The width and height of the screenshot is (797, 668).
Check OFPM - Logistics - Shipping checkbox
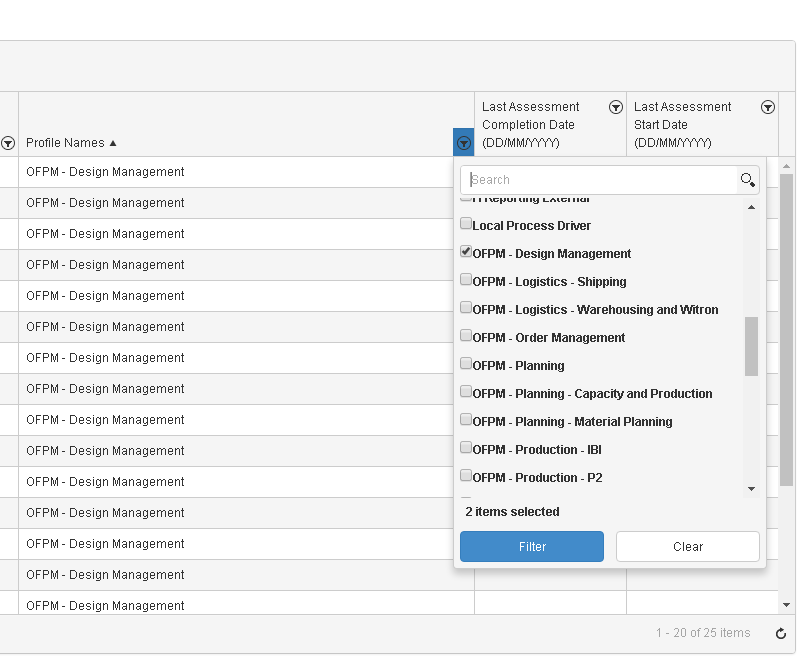click(x=466, y=280)
